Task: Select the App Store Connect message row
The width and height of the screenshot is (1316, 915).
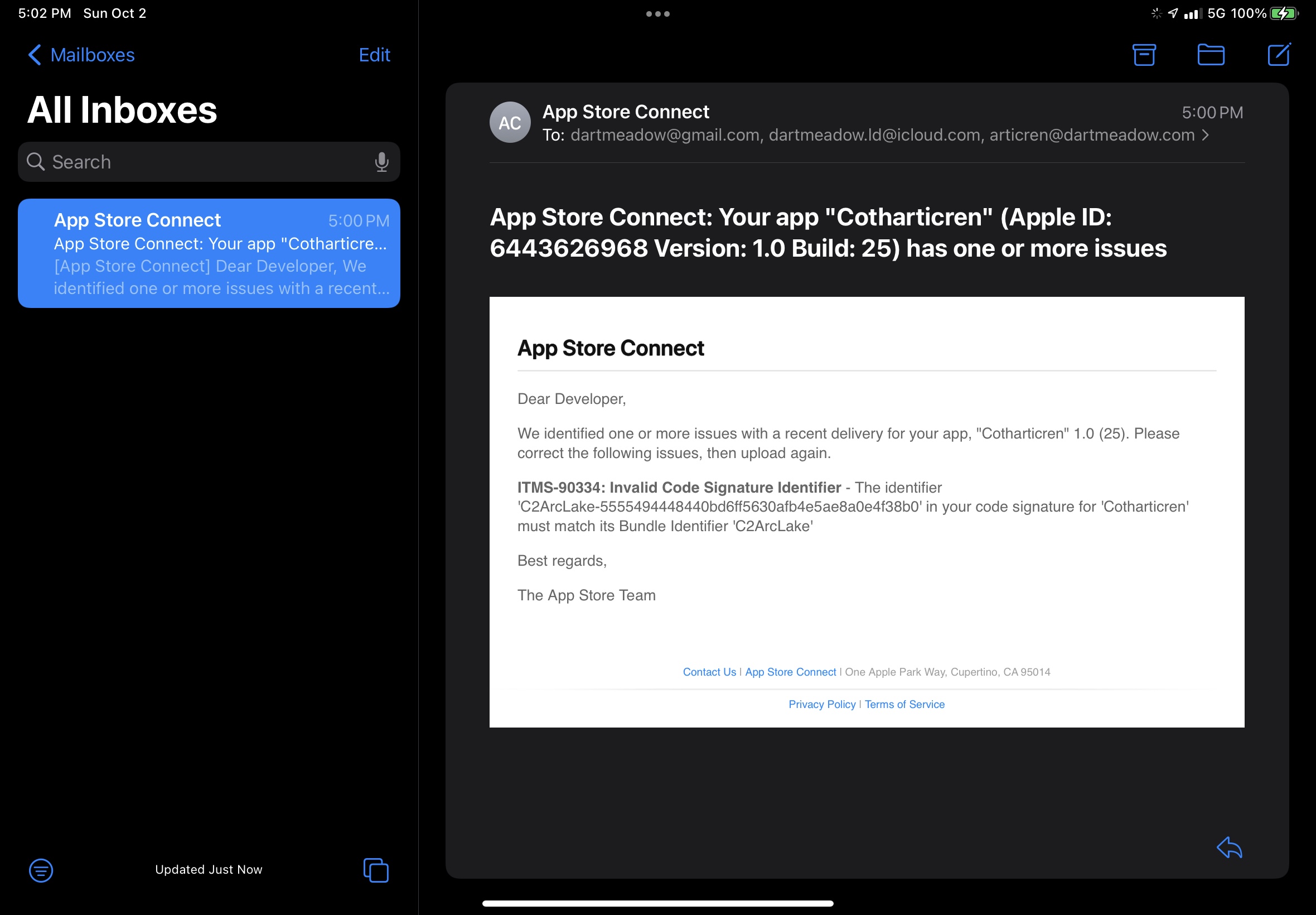Action: [x=209, y=253]
